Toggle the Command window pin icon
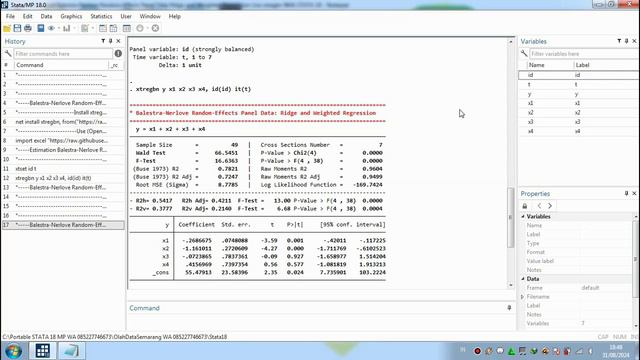The height and width of the screenshot is (360, 640). click(509, 308)
